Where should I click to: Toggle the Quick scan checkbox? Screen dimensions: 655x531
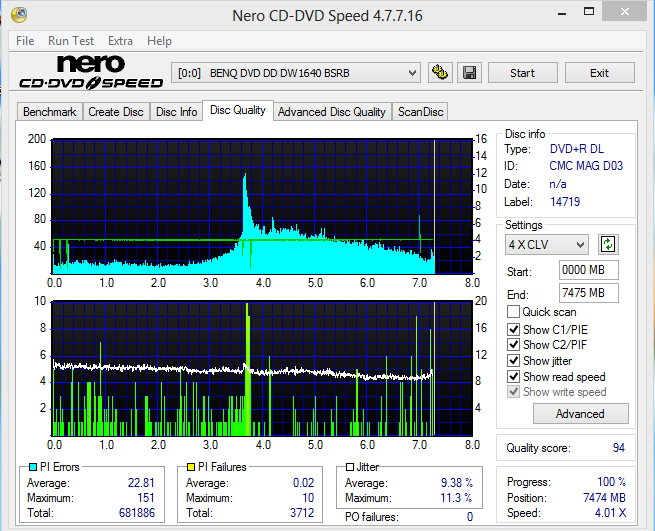tap(513, 312)
